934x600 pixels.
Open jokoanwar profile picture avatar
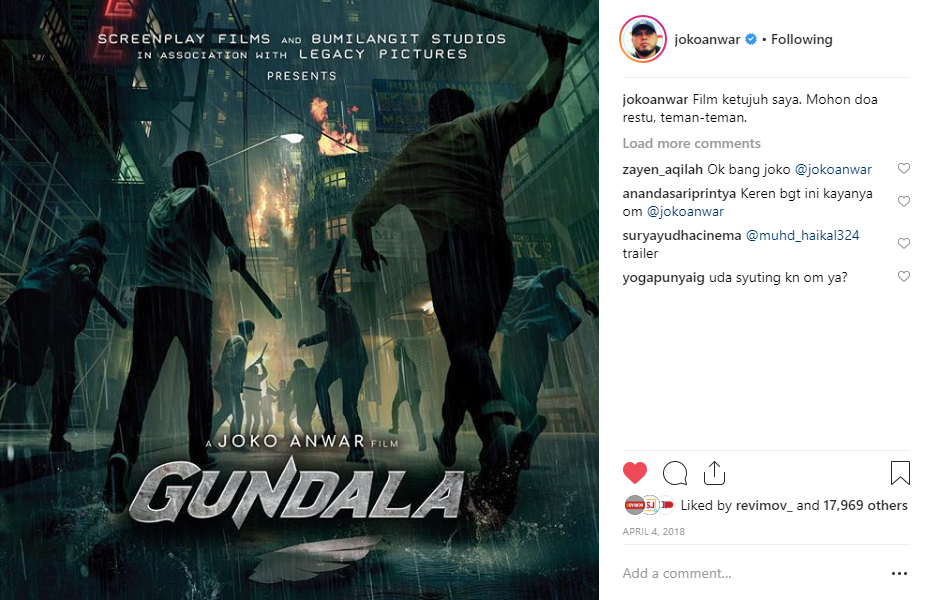tap(643, 39)
